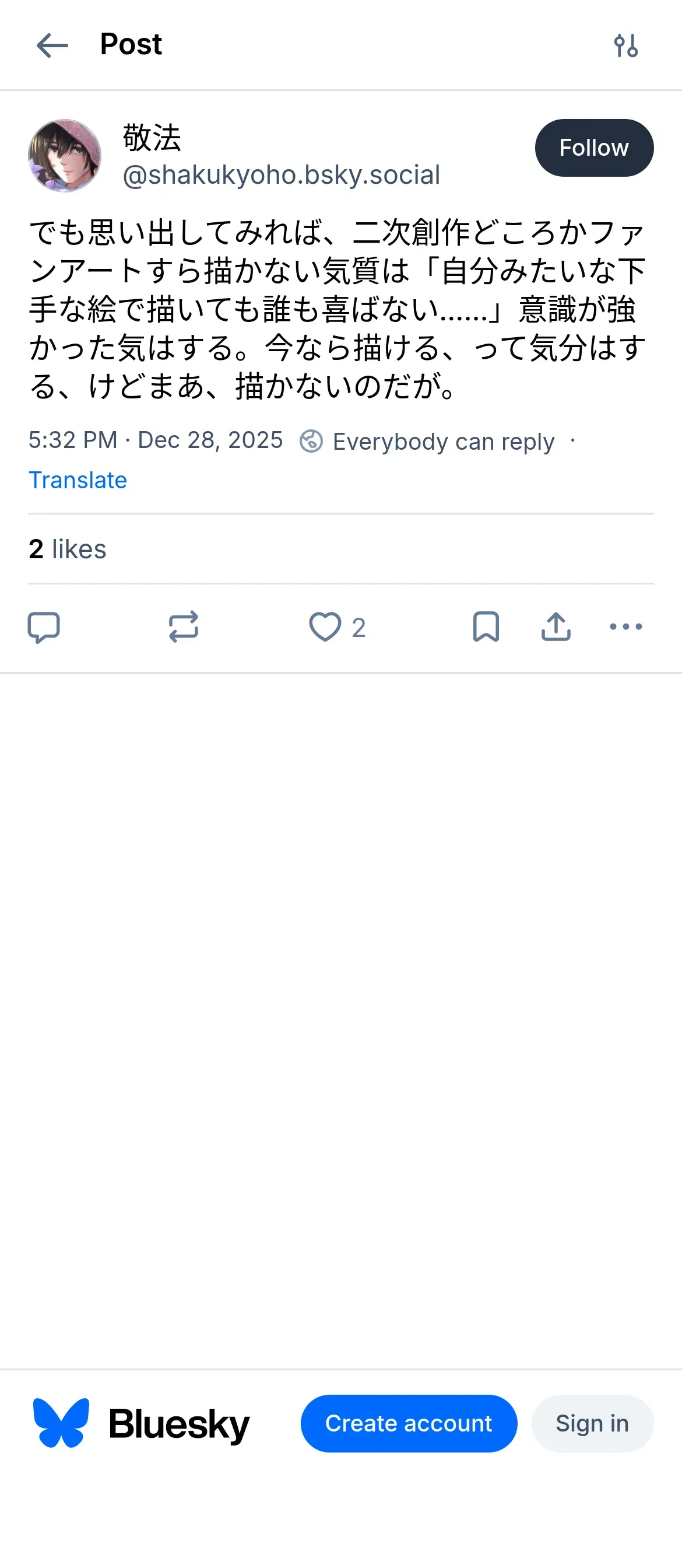Click the Bluesky butterfly logo
This screenshot has height=1568, width=682.
61,1423
